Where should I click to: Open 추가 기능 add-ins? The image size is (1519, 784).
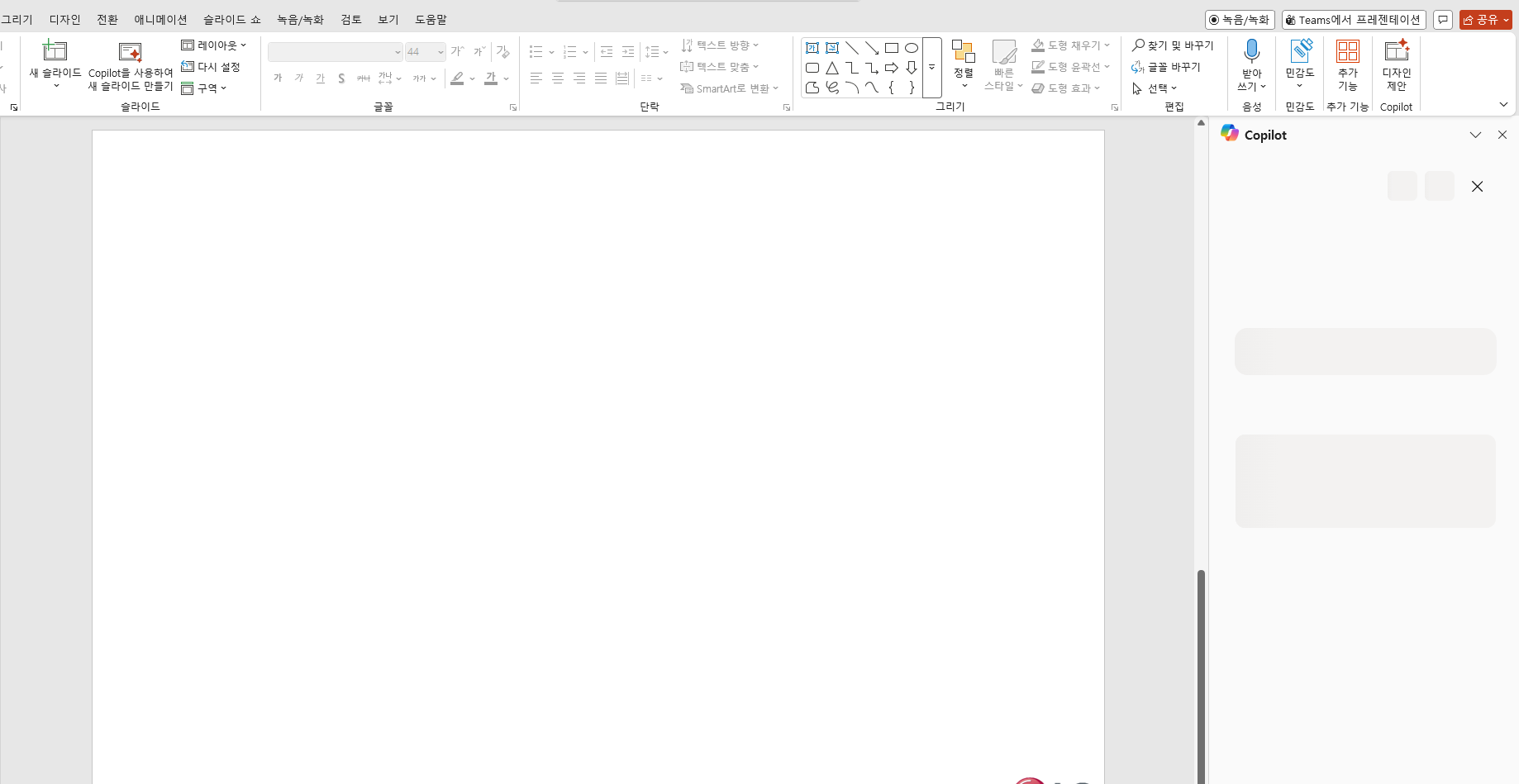pyautogui.click(x=1348, y=64)
